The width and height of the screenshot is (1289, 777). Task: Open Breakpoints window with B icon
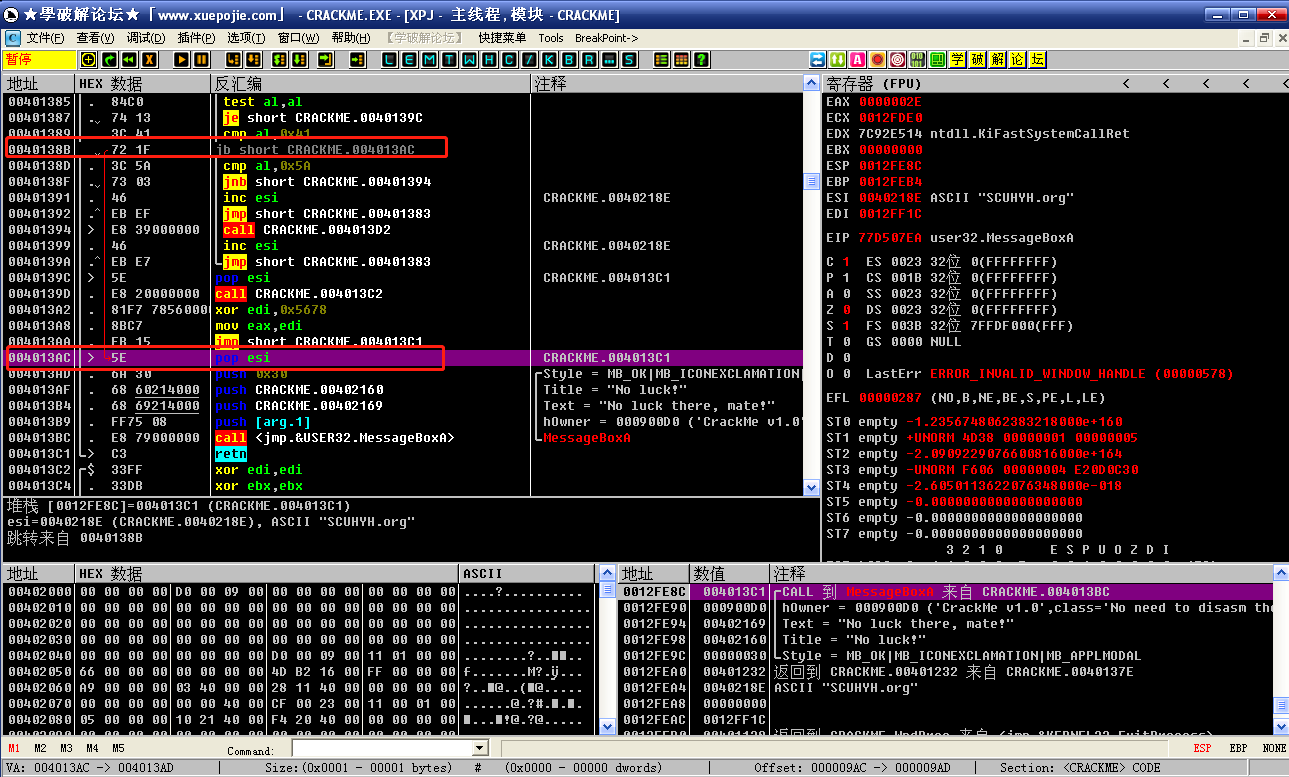coord(568,60)
